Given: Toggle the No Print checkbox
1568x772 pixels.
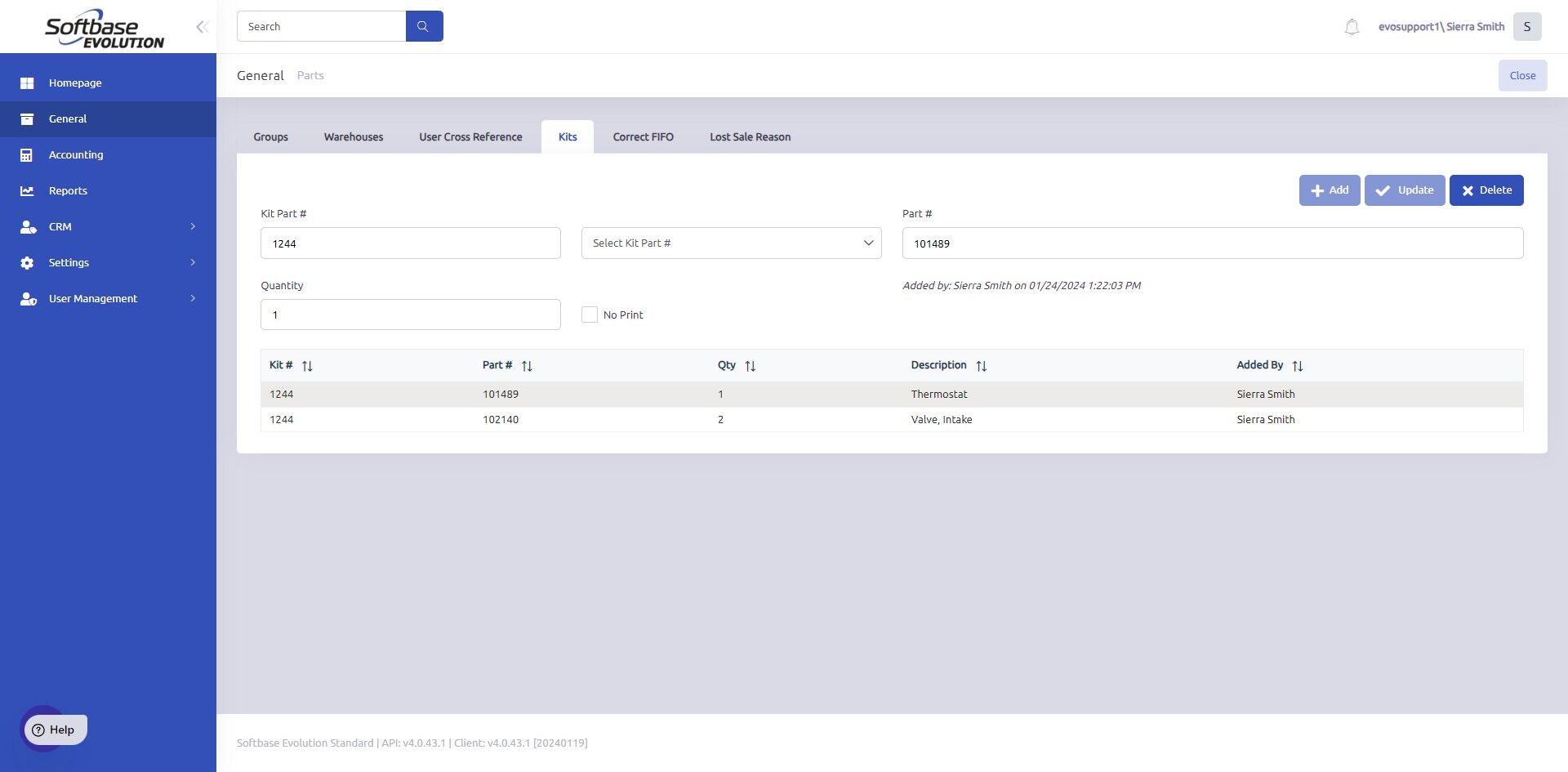Looking at the screenshot, I should pos(590,315).
